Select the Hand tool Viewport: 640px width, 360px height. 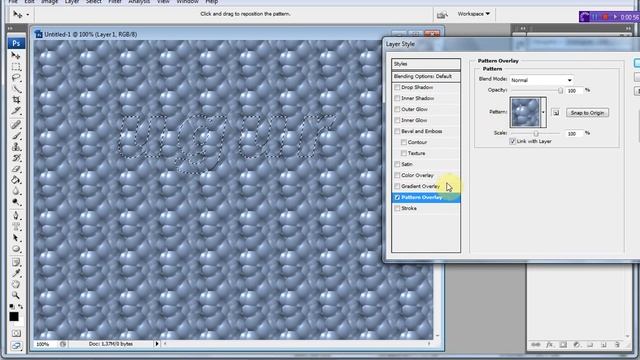point(16,284)
